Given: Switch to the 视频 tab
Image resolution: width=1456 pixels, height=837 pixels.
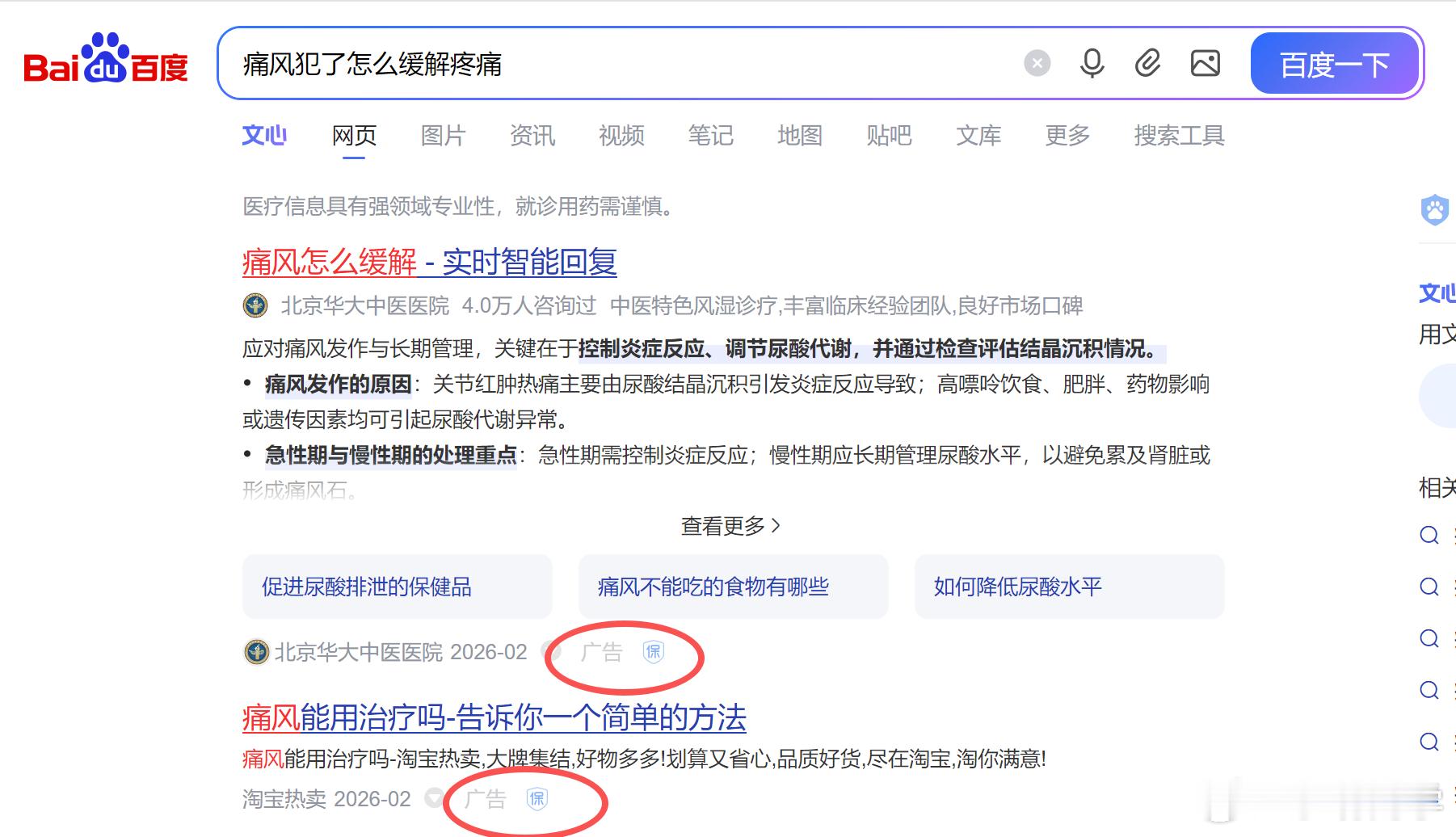Looking at the screenshot, I should (621, 136).
